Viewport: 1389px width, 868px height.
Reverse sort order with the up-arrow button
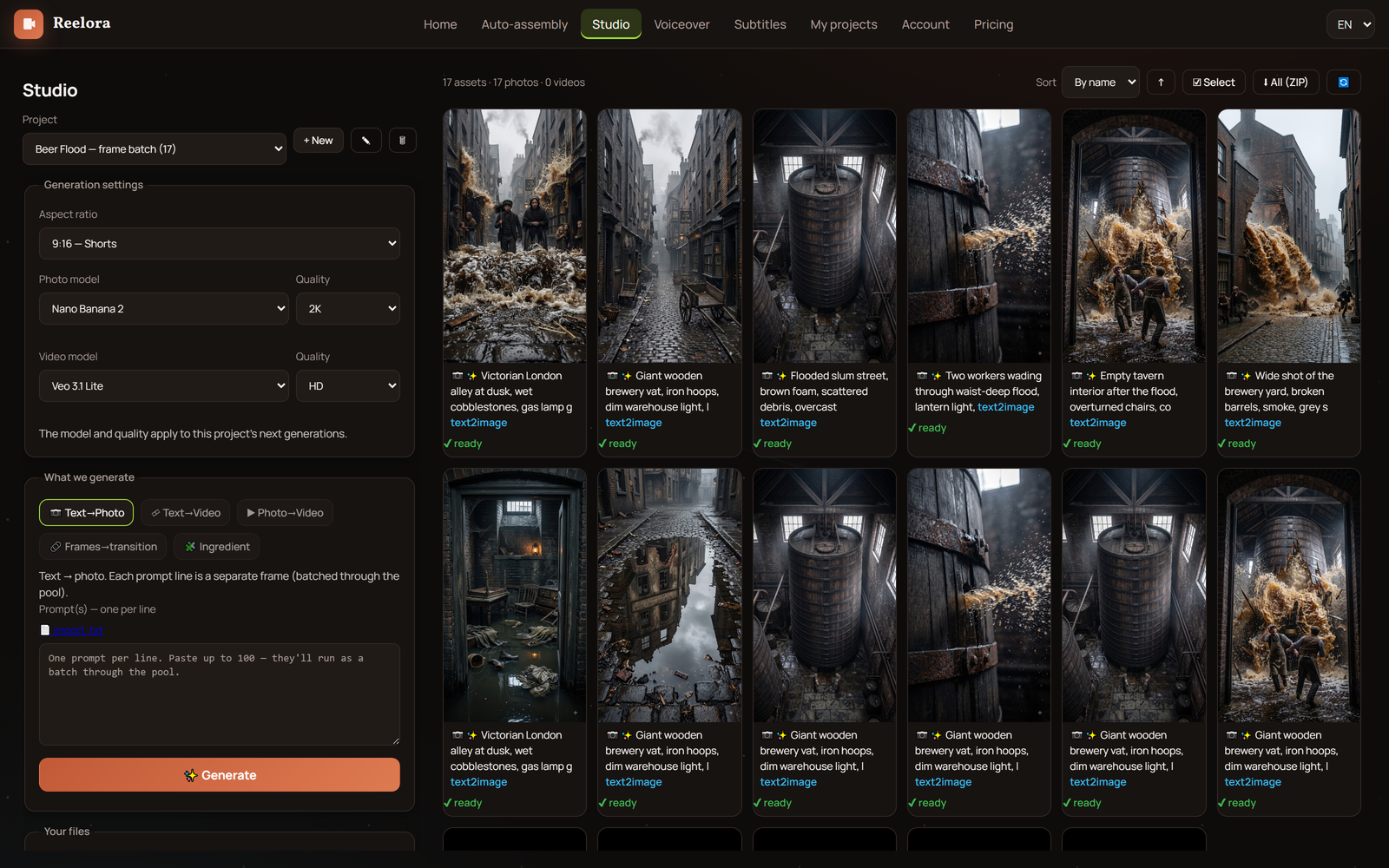pos(1161,82)
